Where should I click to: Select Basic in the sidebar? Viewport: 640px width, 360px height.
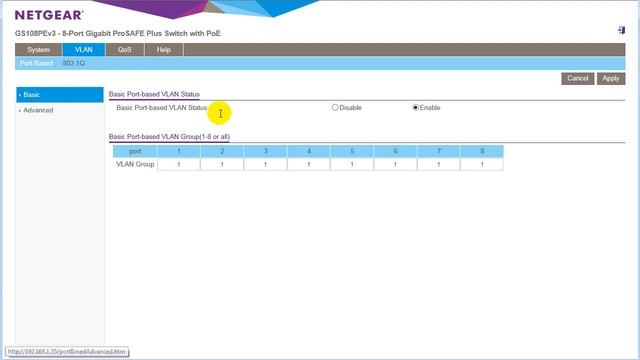tap(60, 95)
